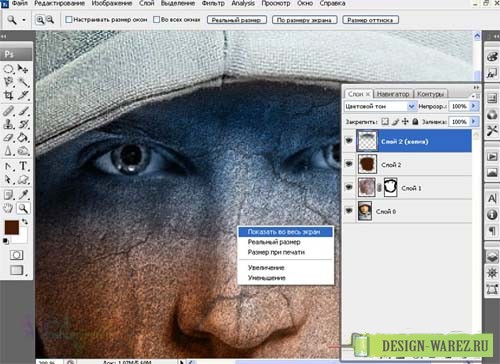Select the Notes tool
The width and height of the screenshot is (500, 364).
(8, 194)
